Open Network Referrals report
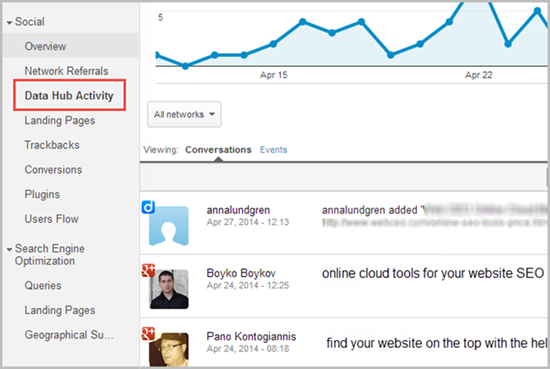 [66, 71]
